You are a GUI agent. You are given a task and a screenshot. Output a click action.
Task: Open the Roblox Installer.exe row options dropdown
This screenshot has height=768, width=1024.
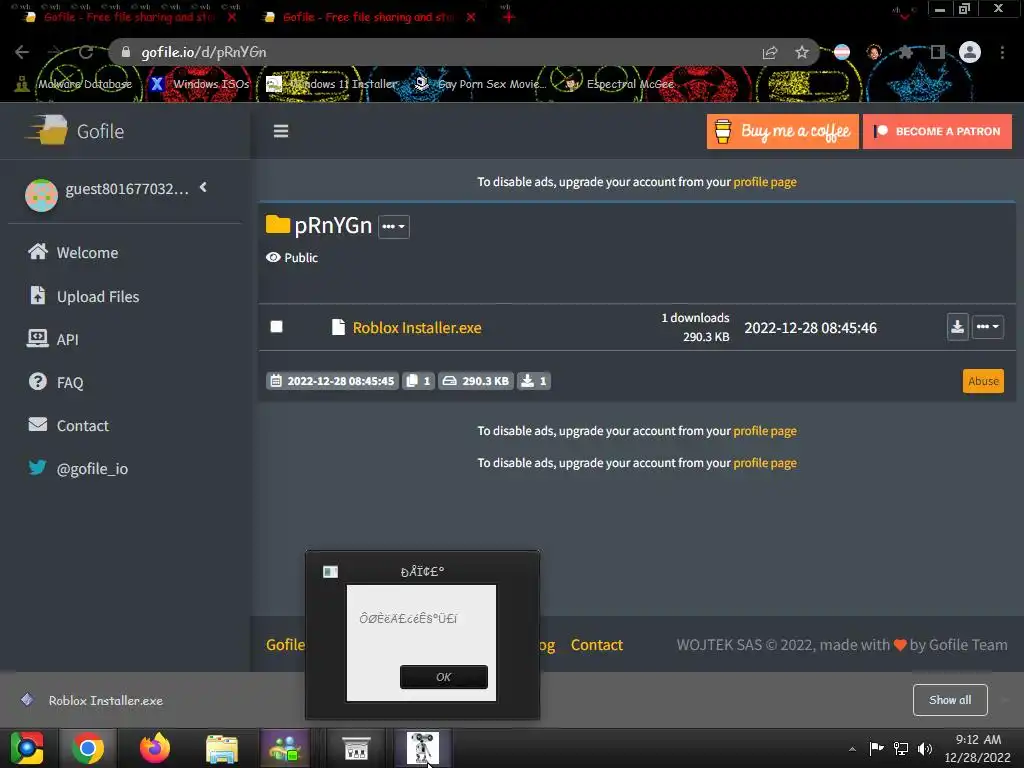coord(987,327)
